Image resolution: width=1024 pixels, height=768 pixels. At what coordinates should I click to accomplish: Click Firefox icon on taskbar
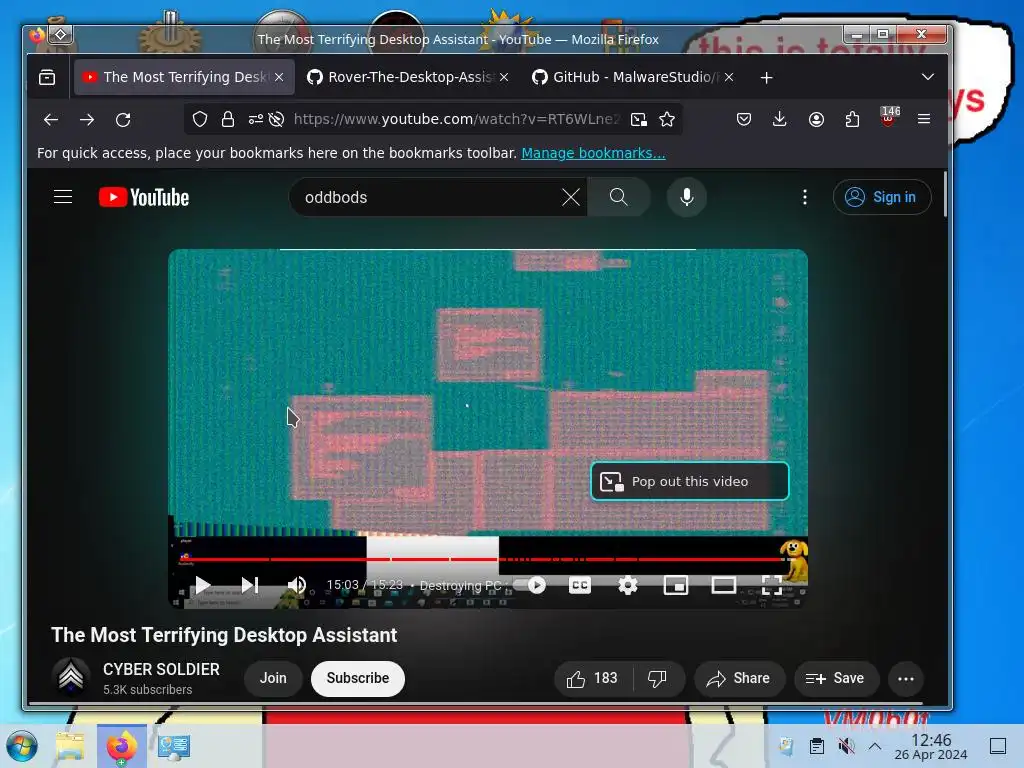pyautogui.click(x=121, y=746)
